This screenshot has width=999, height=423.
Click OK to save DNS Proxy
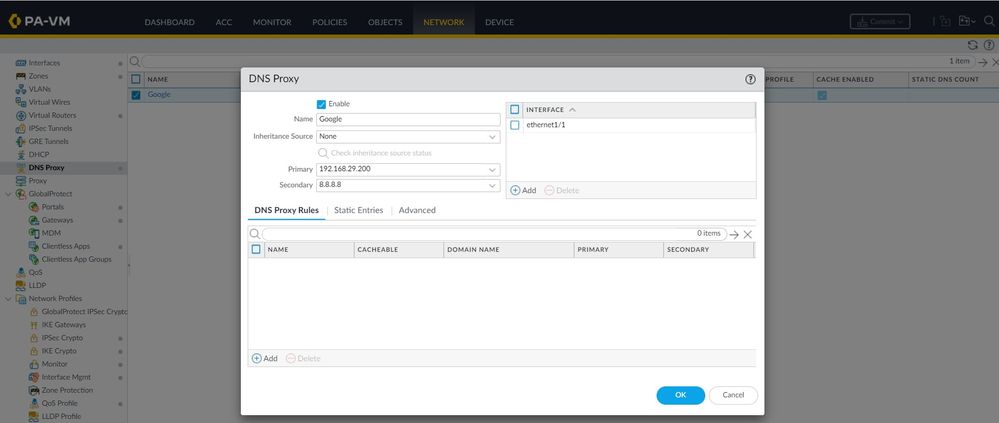coord(680,395)
